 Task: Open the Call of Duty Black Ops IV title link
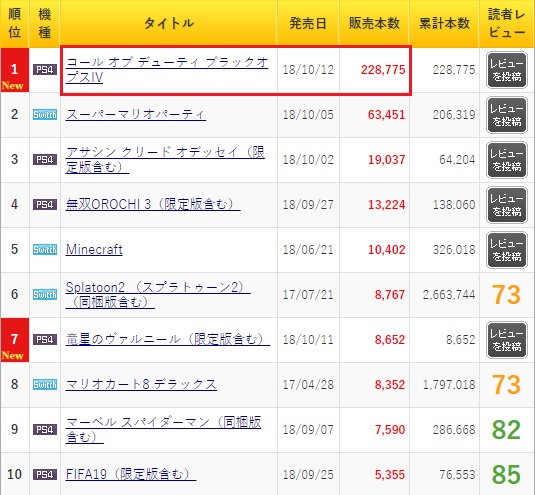pos(167,70)
